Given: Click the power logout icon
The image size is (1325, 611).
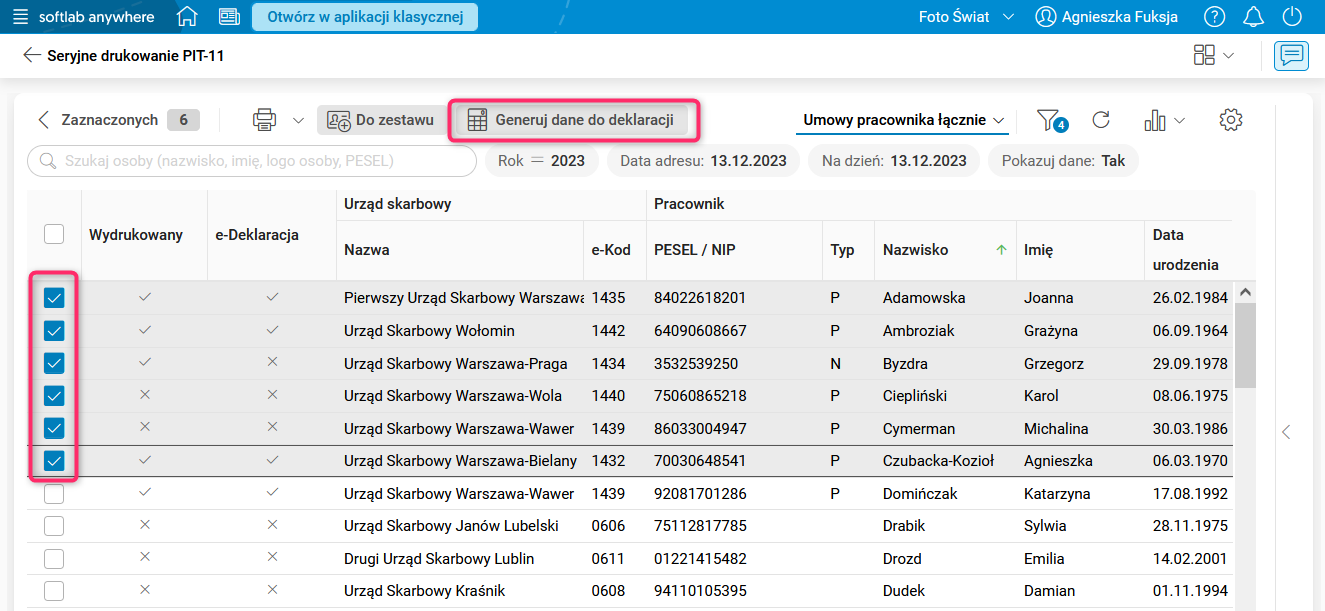Looking at the screenshot, I should pos(1292,17).
